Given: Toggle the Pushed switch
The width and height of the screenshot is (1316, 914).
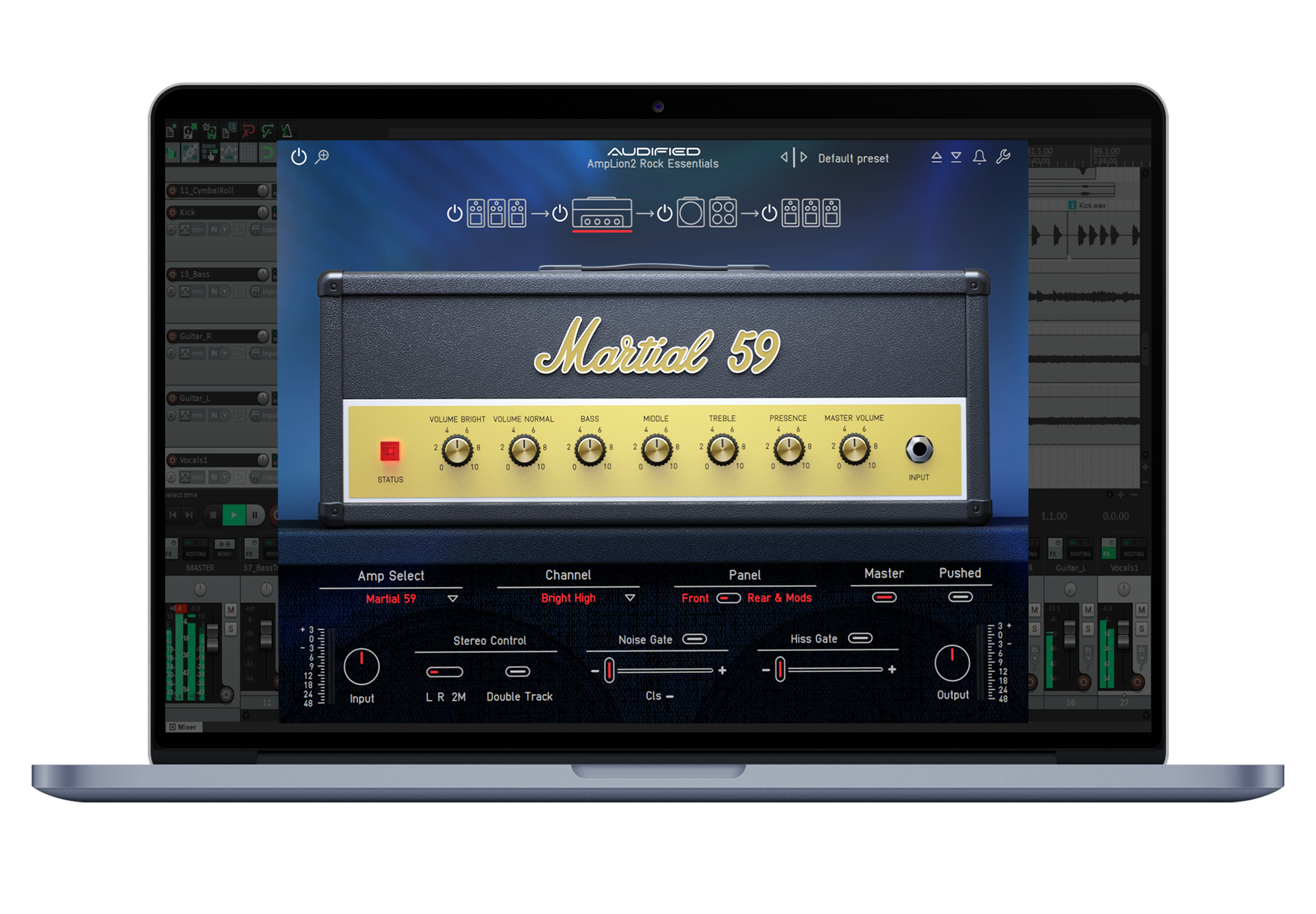Looking at the screenshot, I should (x=960, y=597).
